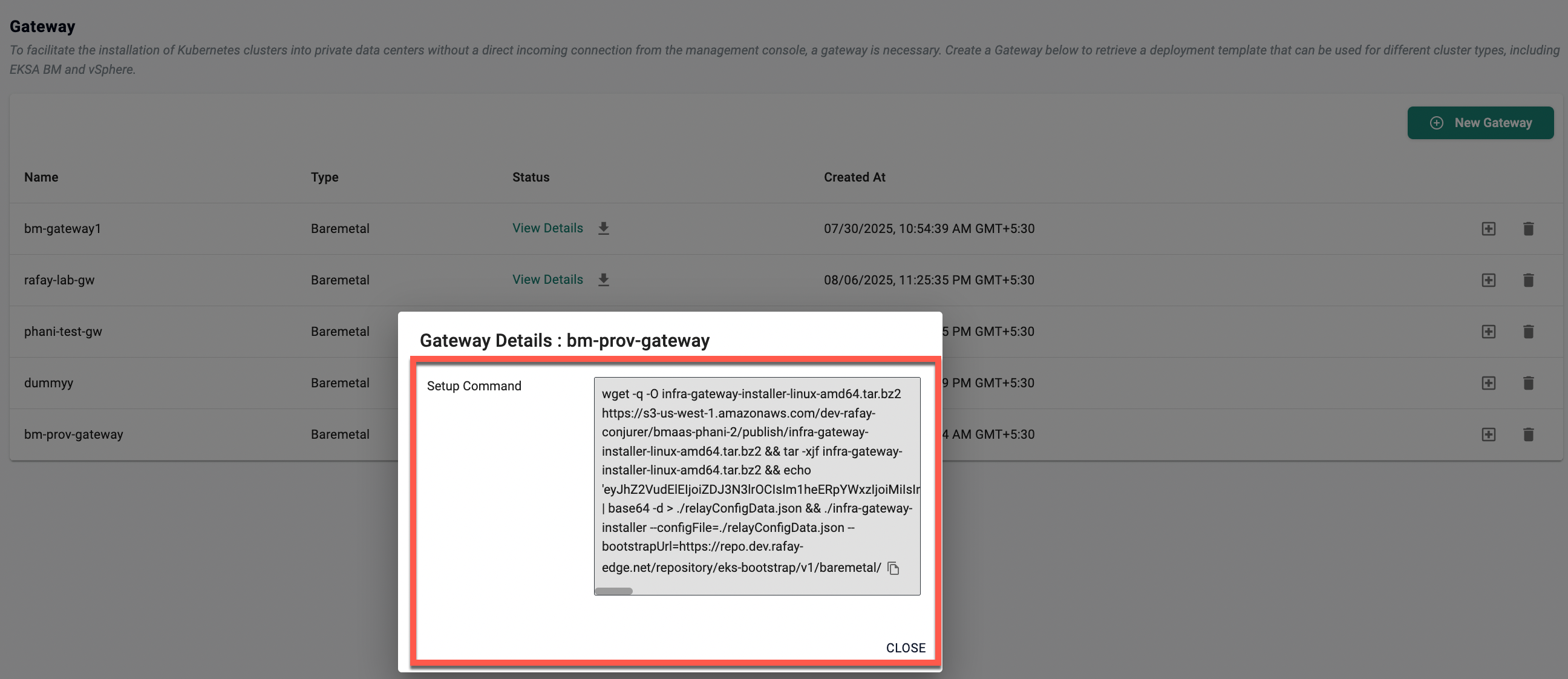Delete the phani-test-gw gateway
The height and width of the screenshot is (679, 1568).
coord(1529,331)
